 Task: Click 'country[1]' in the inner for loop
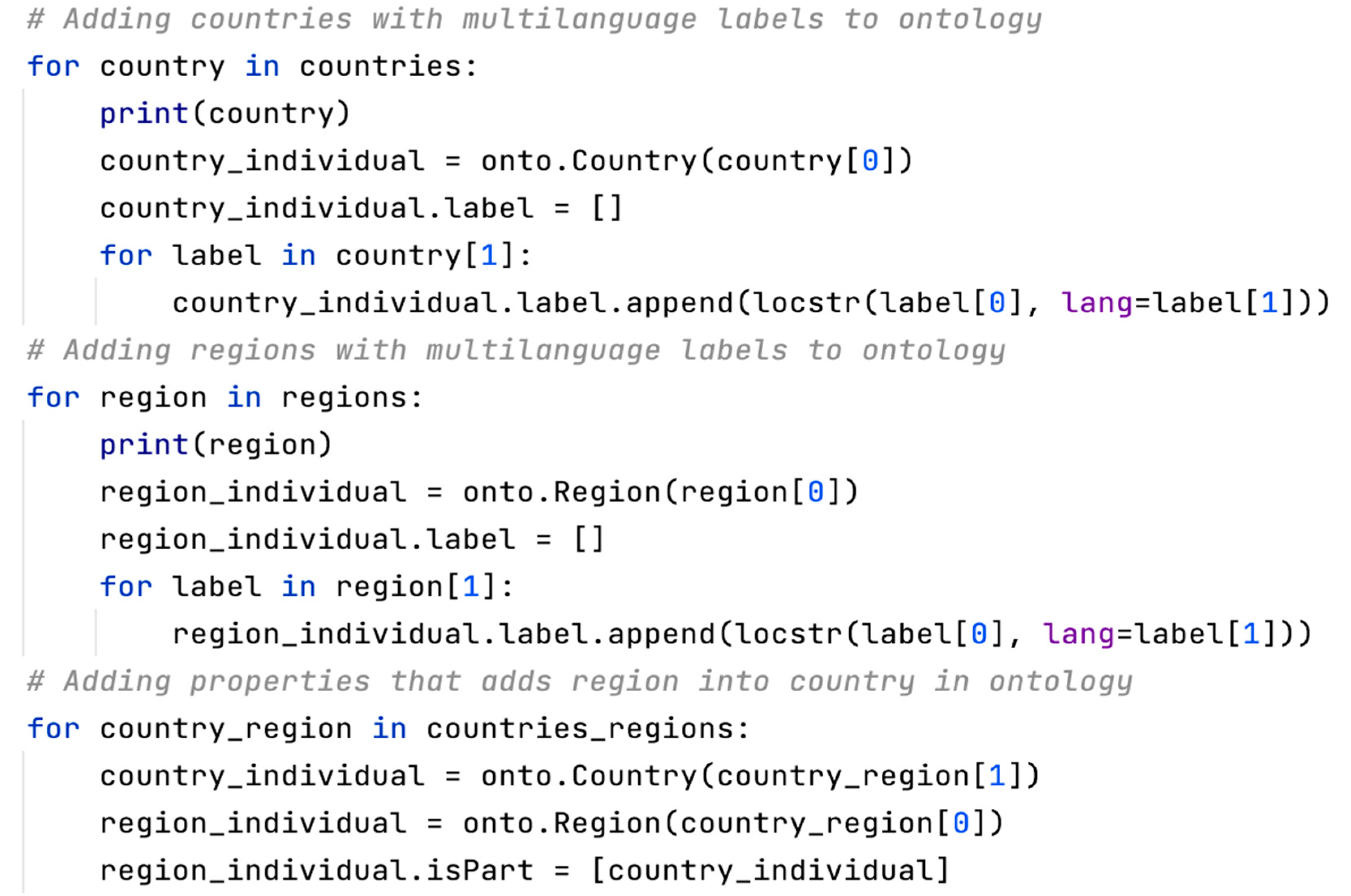[x=426, y=256]
